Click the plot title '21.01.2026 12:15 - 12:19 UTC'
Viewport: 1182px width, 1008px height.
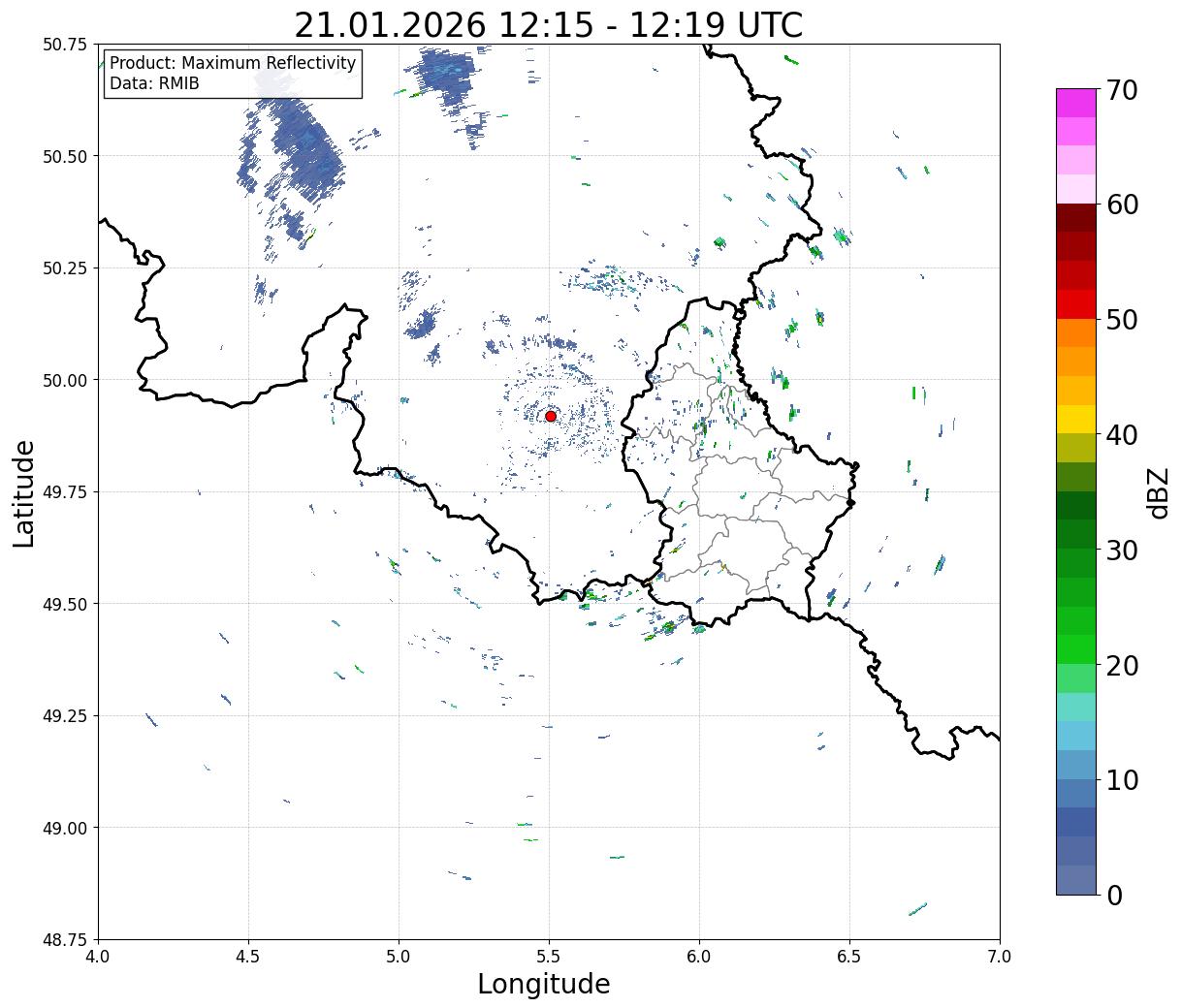click(548, 24)
